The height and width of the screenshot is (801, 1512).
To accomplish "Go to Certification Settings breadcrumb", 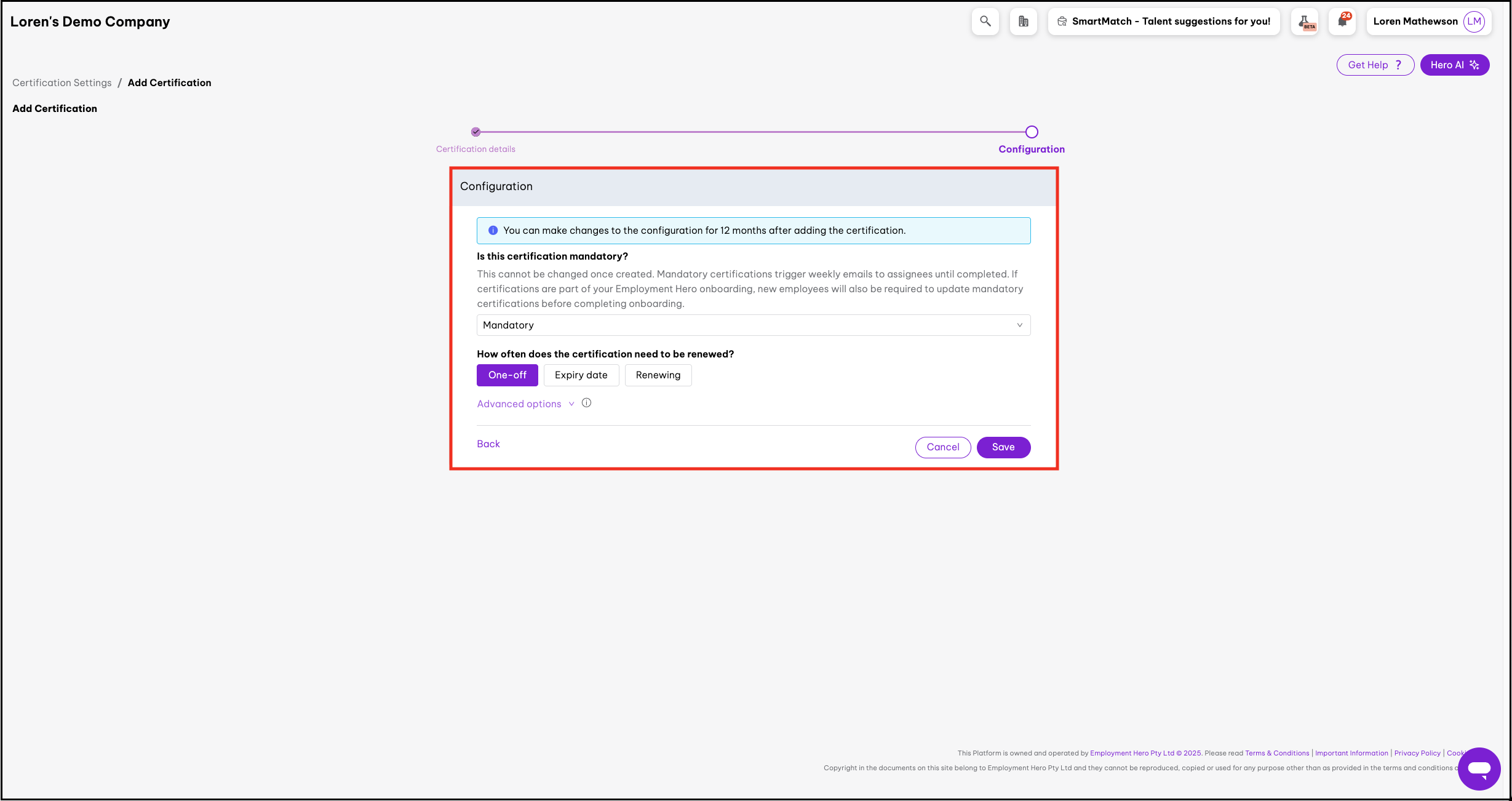I will point(62,83).
